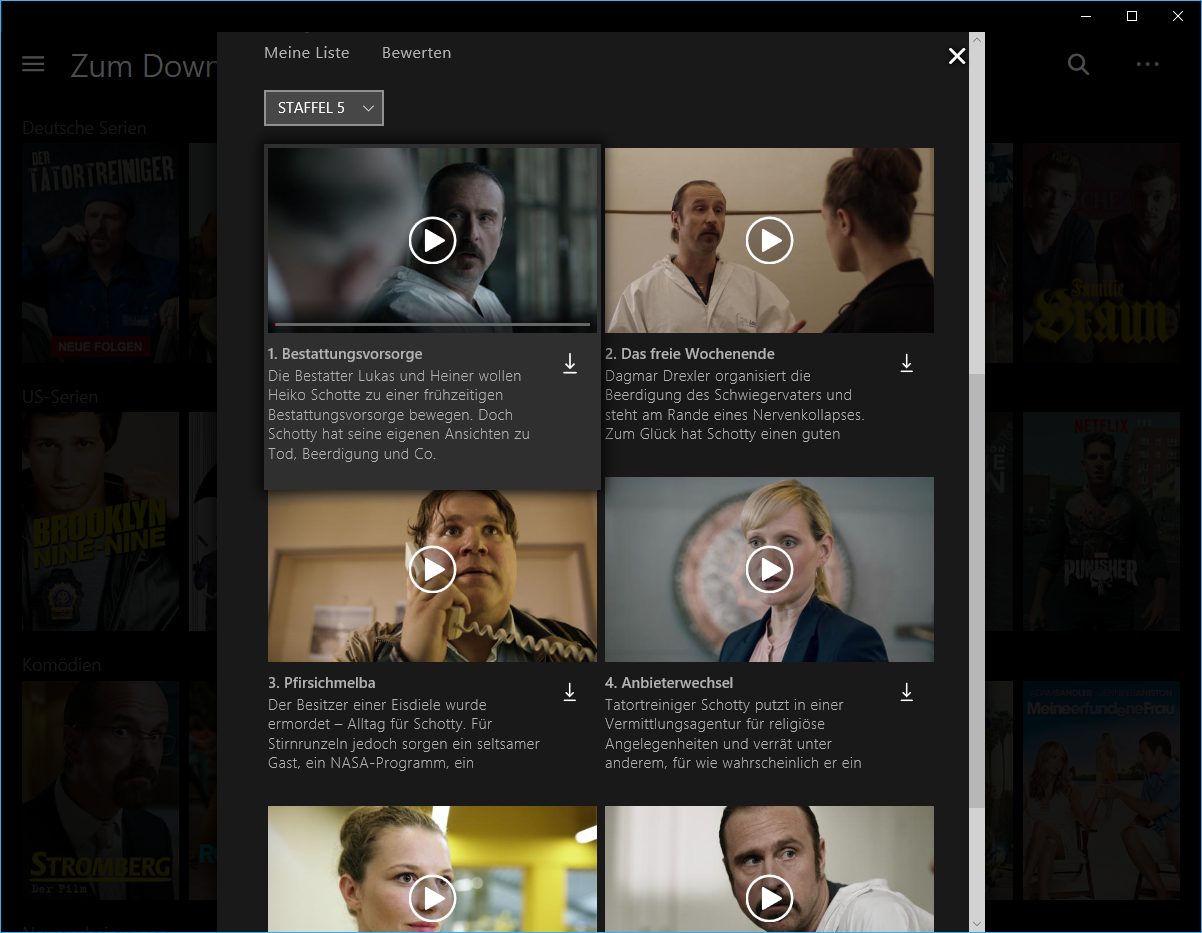Open the Staffel 5 season selector
Image resolution: width=1202 pixels, height=933 pixels.
[323, 107]
